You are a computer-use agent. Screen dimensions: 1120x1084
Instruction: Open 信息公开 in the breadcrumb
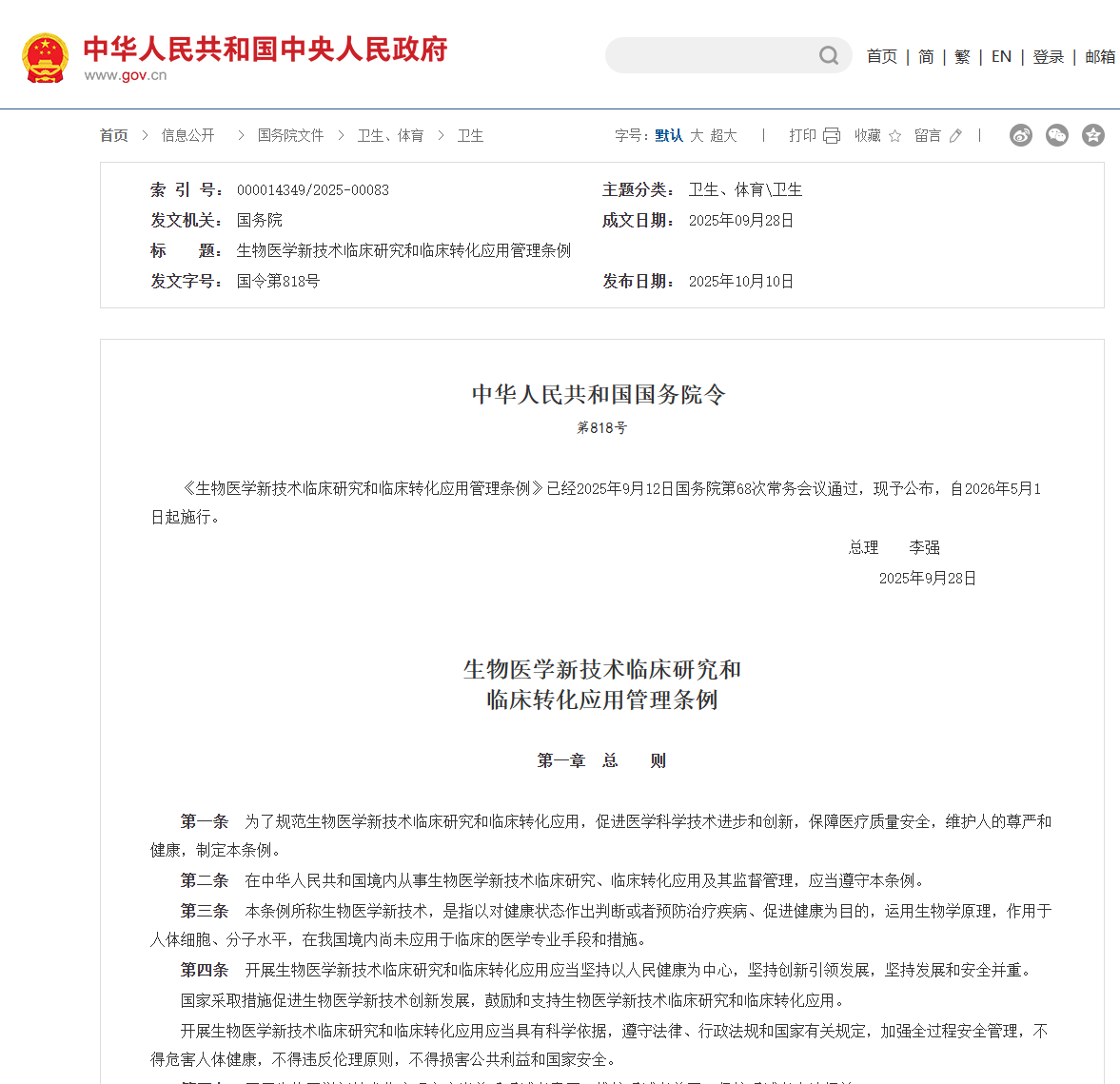[x=188, y=136]
